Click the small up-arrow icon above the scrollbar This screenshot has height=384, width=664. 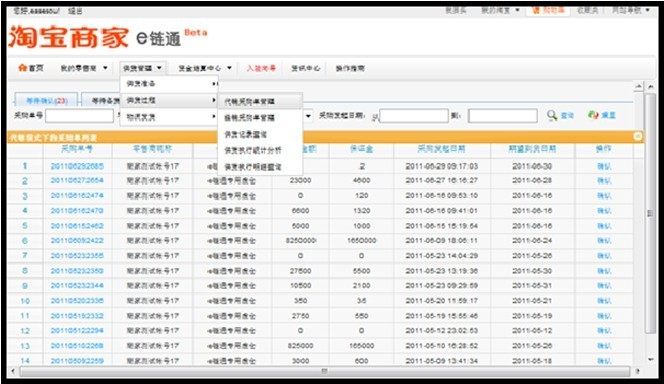638,86
